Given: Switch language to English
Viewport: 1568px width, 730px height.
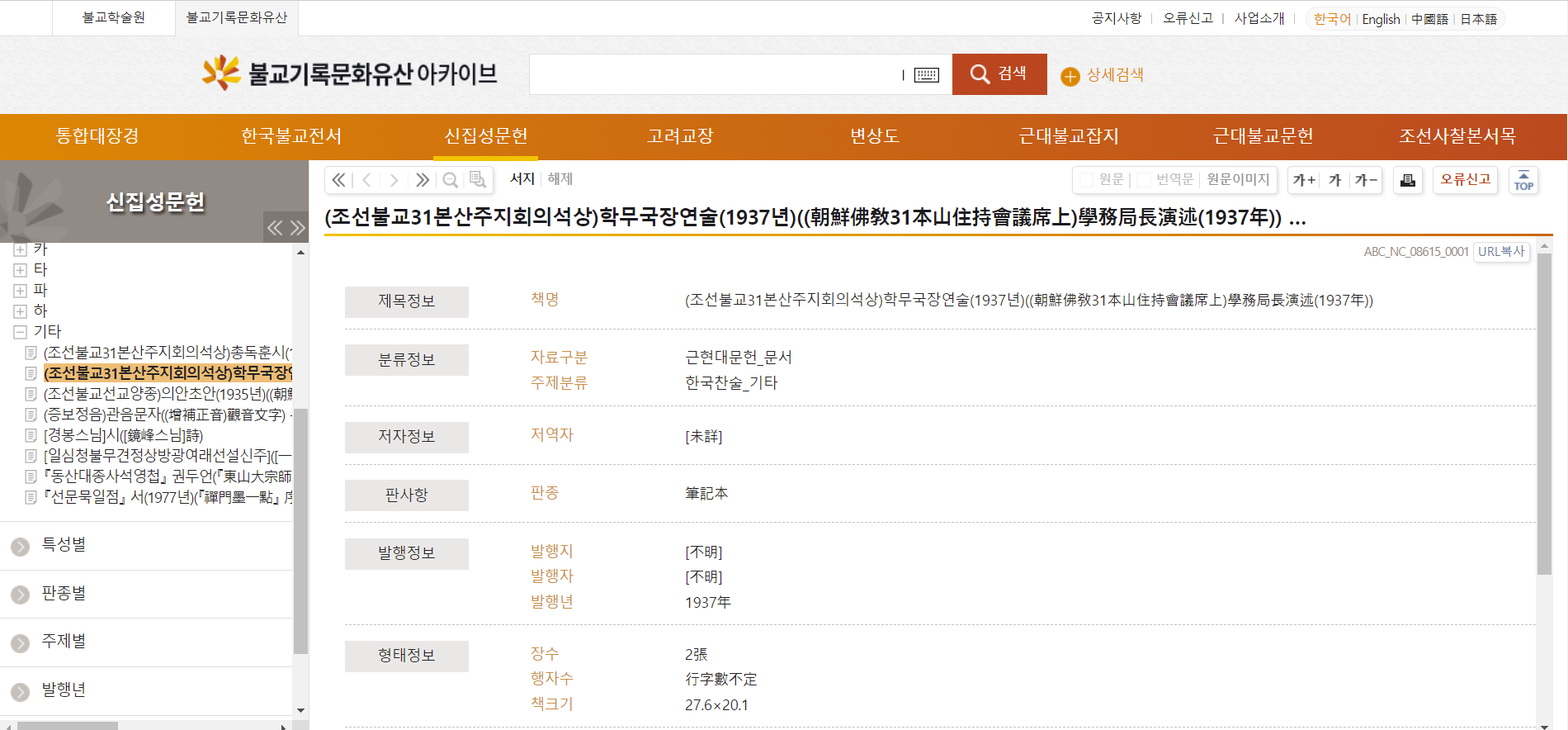Looking at the screenshot, I should (1381, 19).
